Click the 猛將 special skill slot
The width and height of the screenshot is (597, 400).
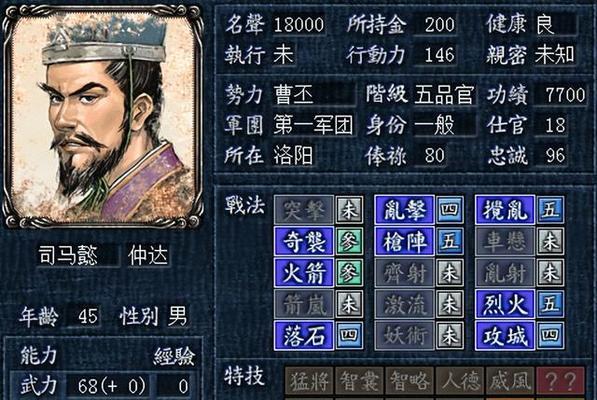click(x=309, y=381)
